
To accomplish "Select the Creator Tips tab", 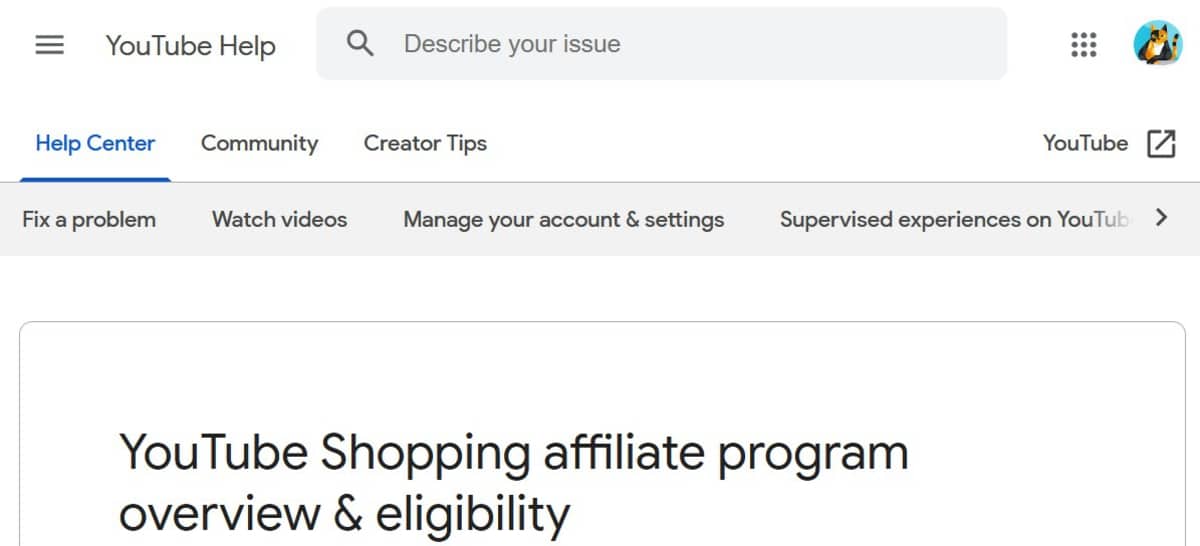I will (425, 143).
